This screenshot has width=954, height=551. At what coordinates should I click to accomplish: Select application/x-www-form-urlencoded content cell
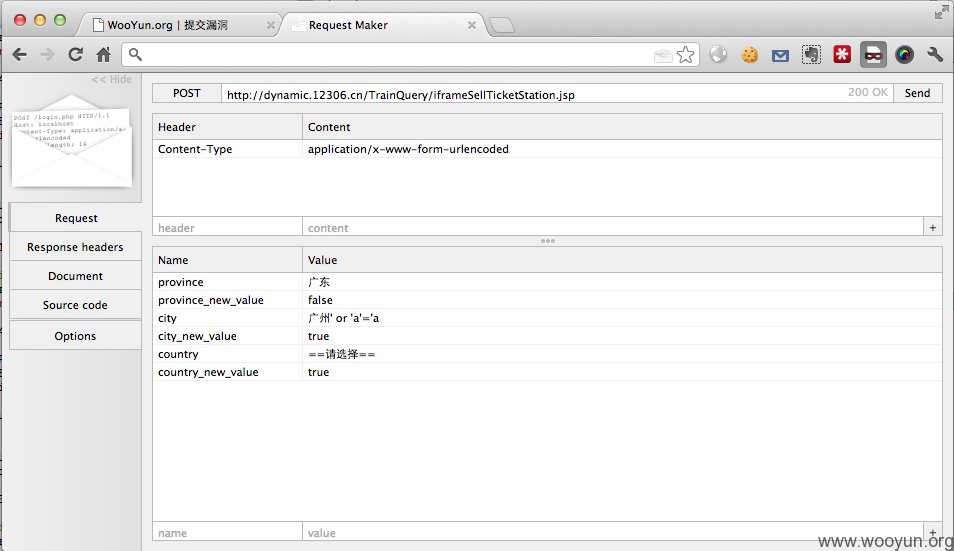coord(622,149)
